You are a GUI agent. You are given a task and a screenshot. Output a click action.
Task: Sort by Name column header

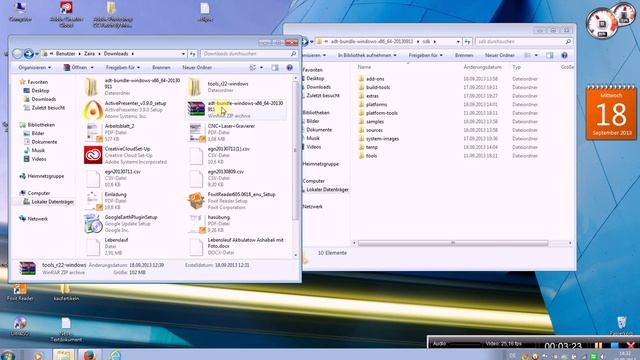click(364, 67)
